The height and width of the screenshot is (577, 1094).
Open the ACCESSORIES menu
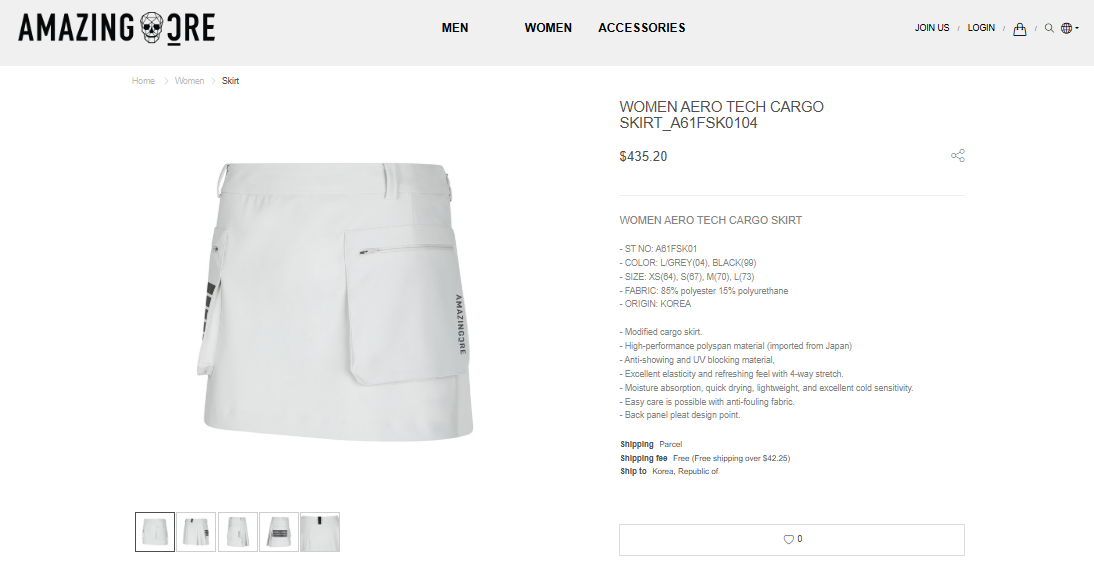642,28
